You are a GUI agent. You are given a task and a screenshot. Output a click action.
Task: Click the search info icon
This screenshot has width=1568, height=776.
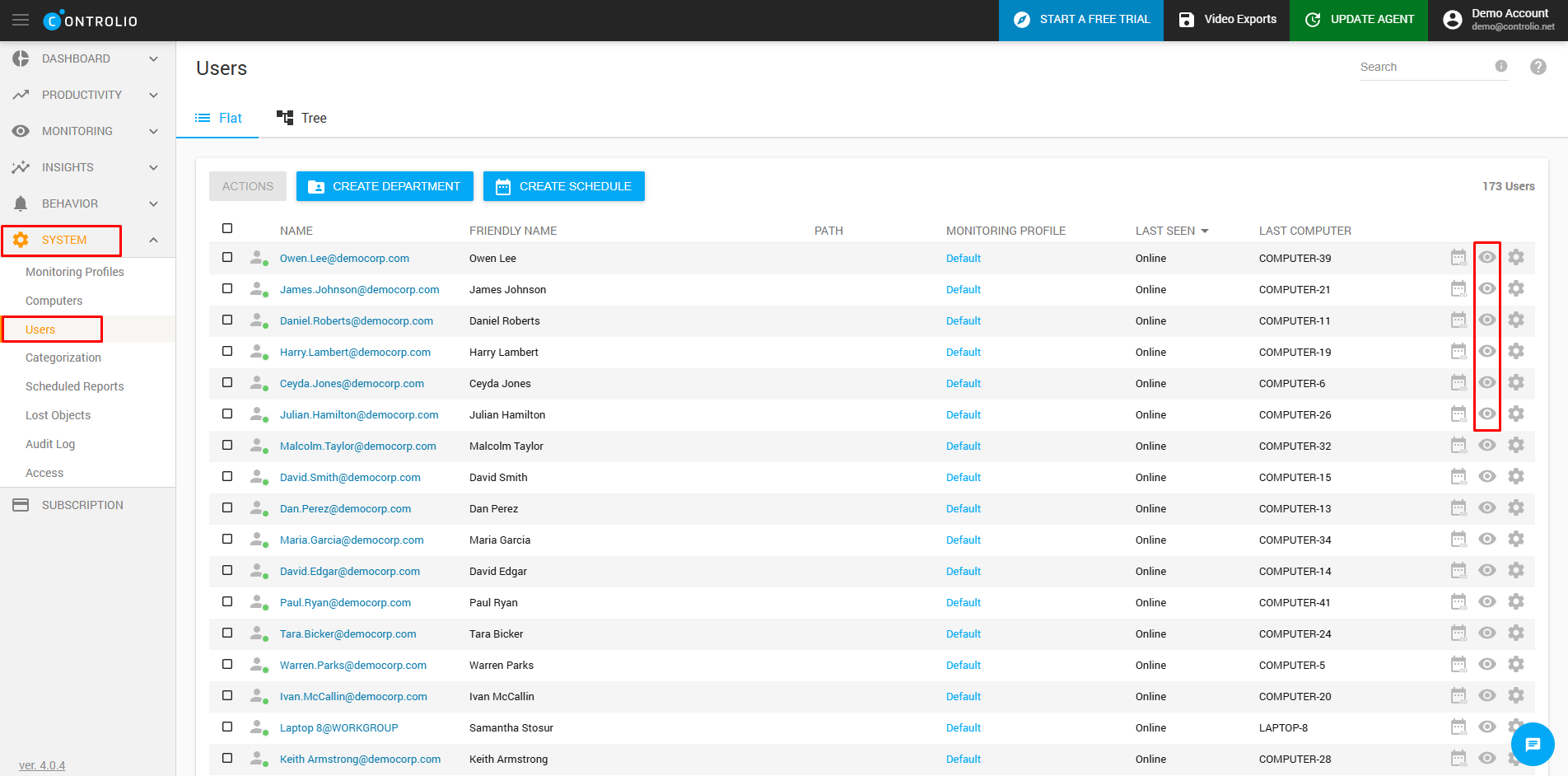1500,67
